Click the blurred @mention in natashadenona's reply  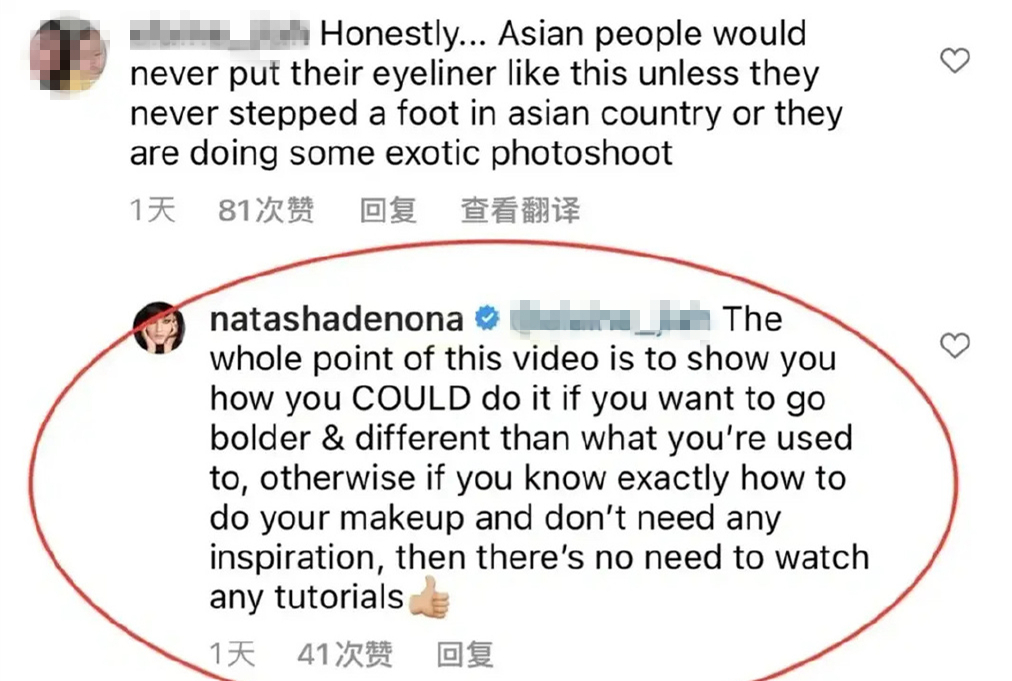pyautogui.click(x=610, y=320)
